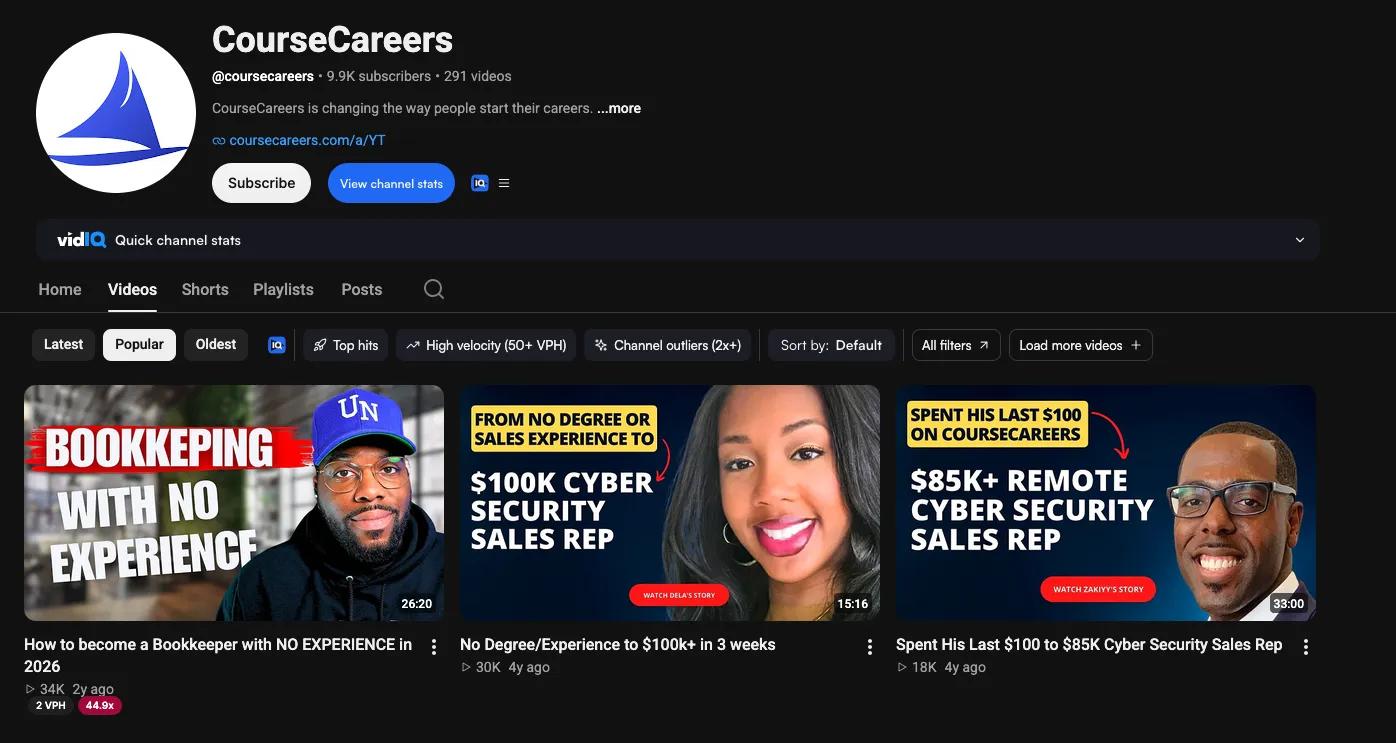
Task: Expand the Quick channel stats panel chevron
Action: [1300, 240]
